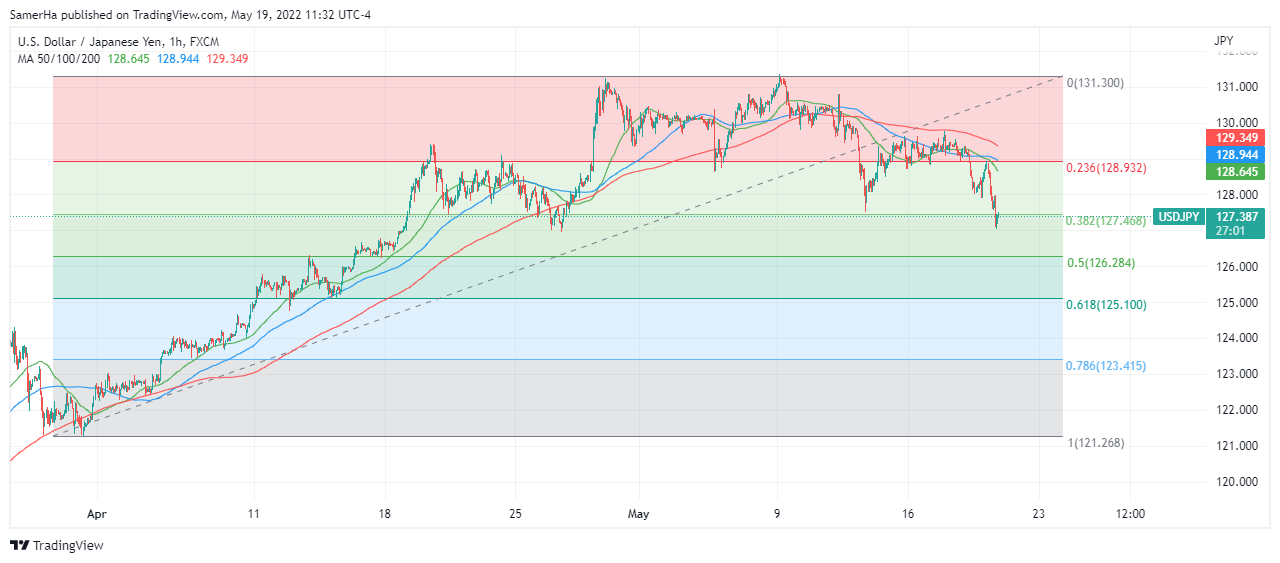
Task: Open the U.S. Dollar / Japanese Yen chart title
Action: click(118, 42)
